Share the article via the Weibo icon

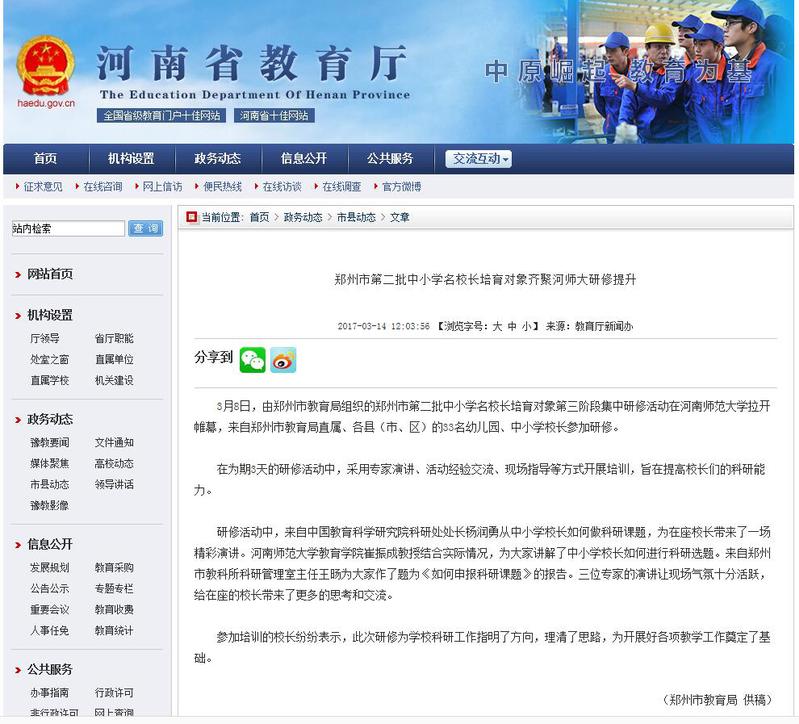pos(283,360)
